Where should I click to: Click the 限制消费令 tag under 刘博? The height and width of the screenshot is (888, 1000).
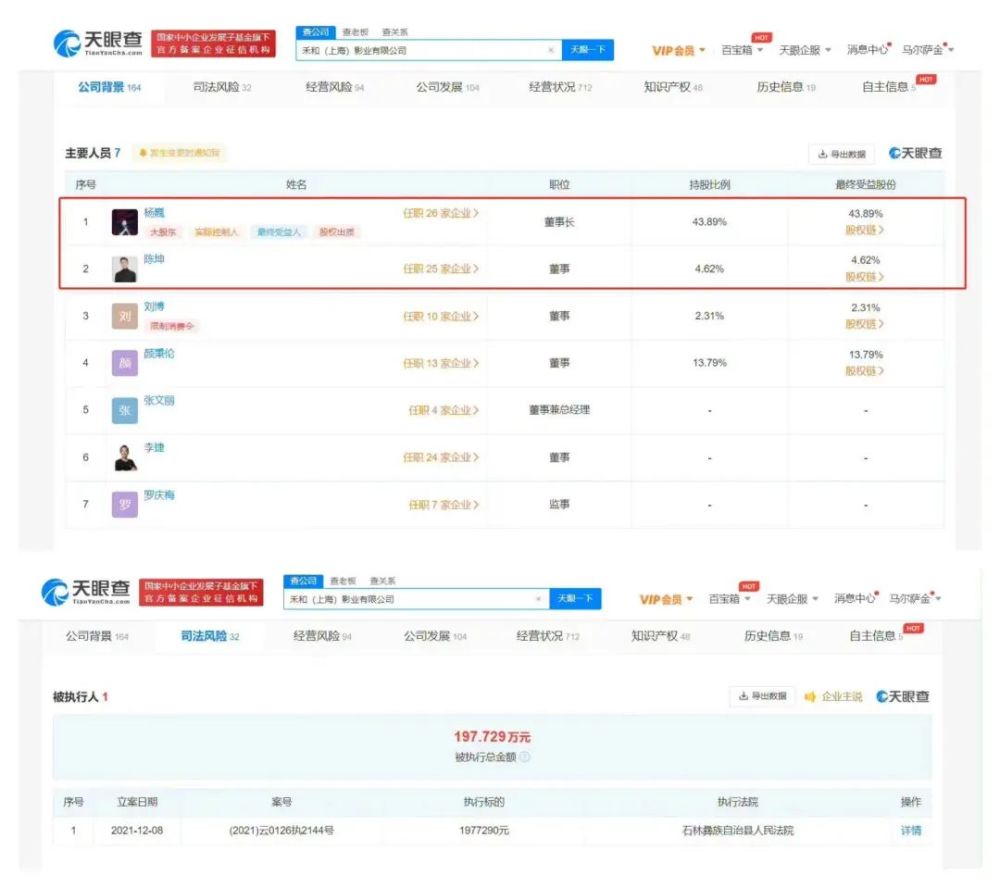tap(171, 326)
